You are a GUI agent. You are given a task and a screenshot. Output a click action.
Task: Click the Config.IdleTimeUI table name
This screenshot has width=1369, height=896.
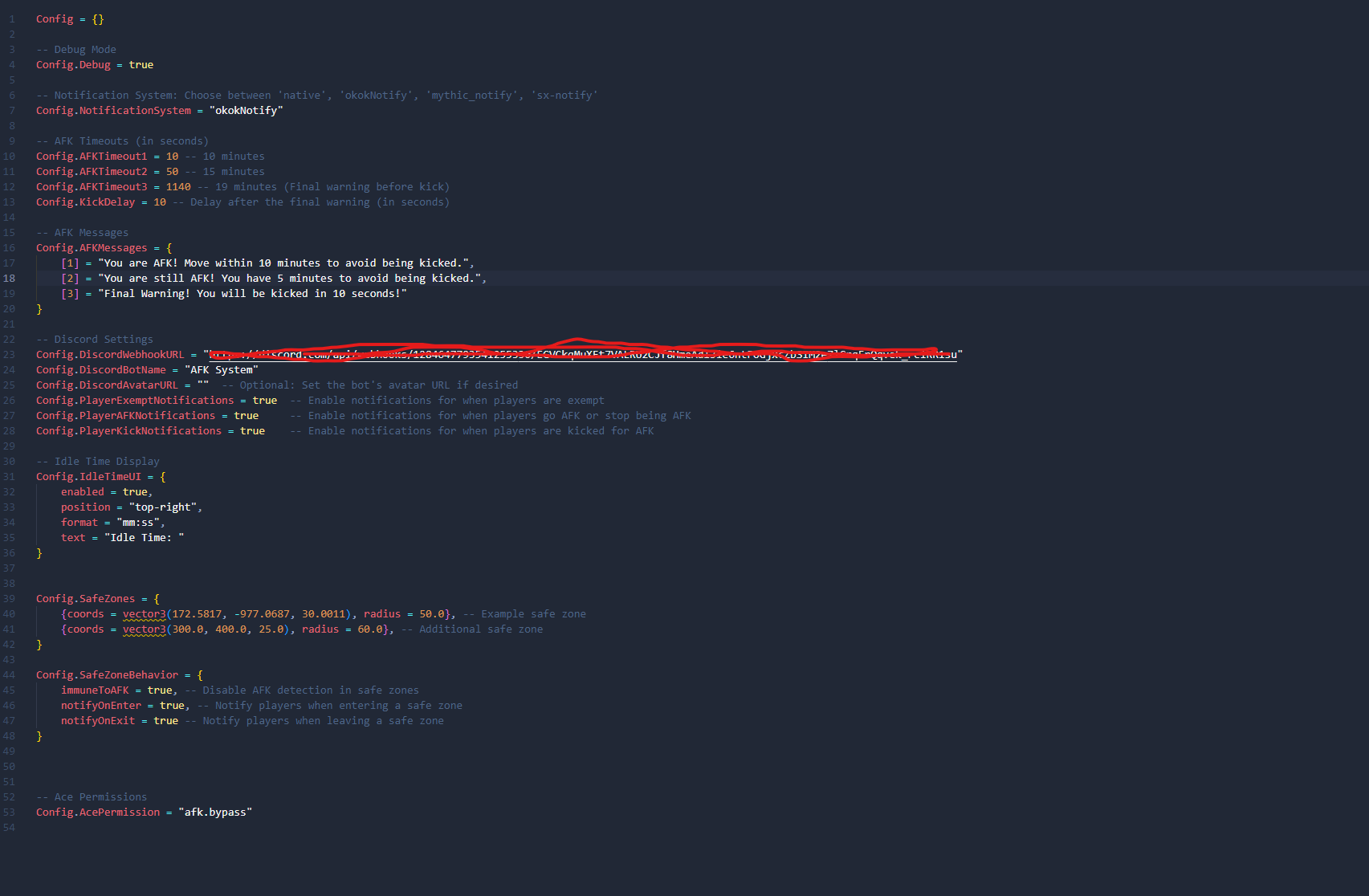click(x=88, y=477)
